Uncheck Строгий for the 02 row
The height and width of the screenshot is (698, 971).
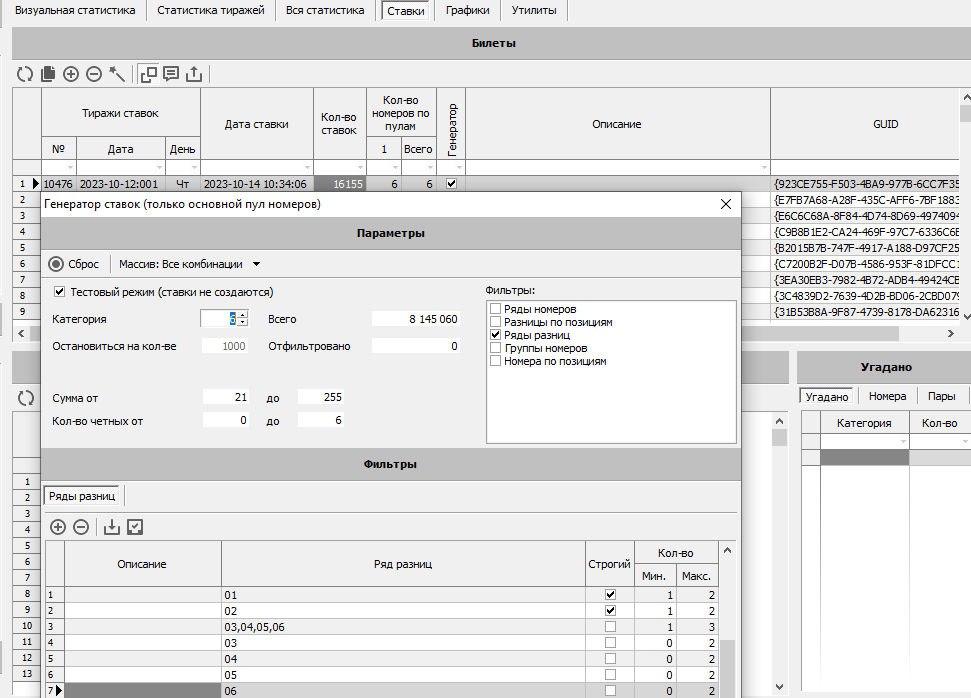(x=610, y=611)
